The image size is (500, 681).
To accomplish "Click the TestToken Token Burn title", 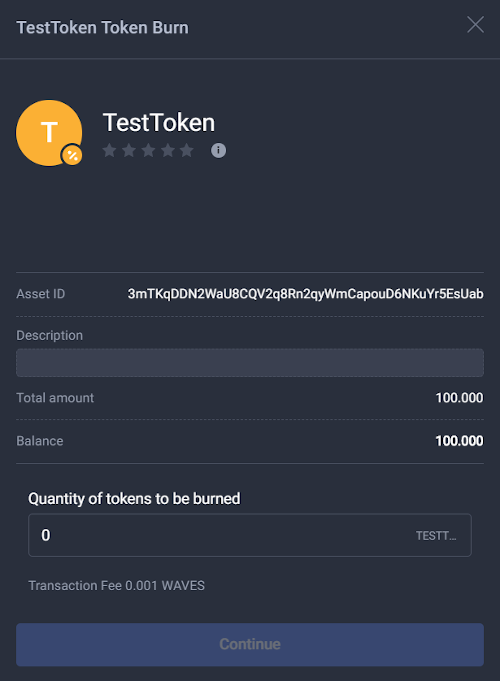I will point(103,27).
